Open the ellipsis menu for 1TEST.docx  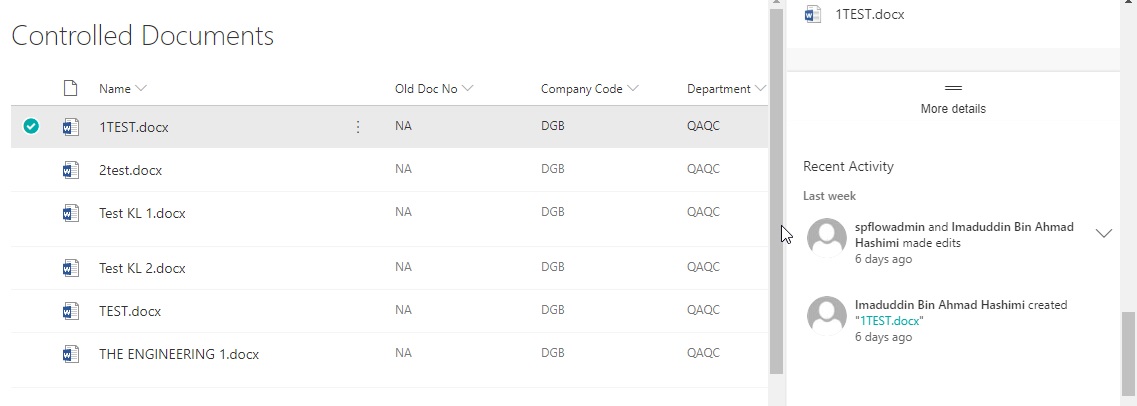tap(357, 127)
